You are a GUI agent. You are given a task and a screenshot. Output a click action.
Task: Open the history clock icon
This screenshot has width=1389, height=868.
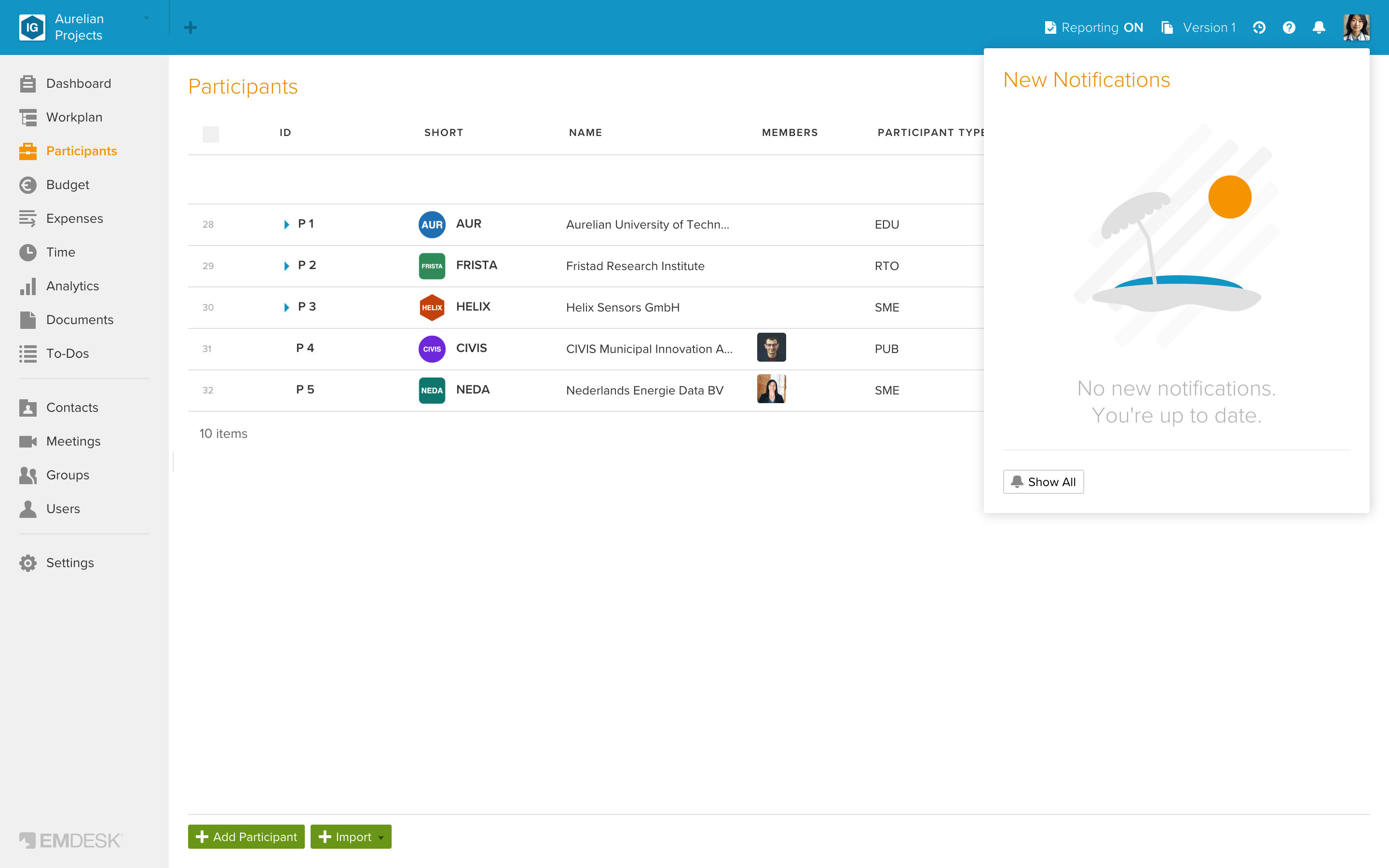point(1259,27)
